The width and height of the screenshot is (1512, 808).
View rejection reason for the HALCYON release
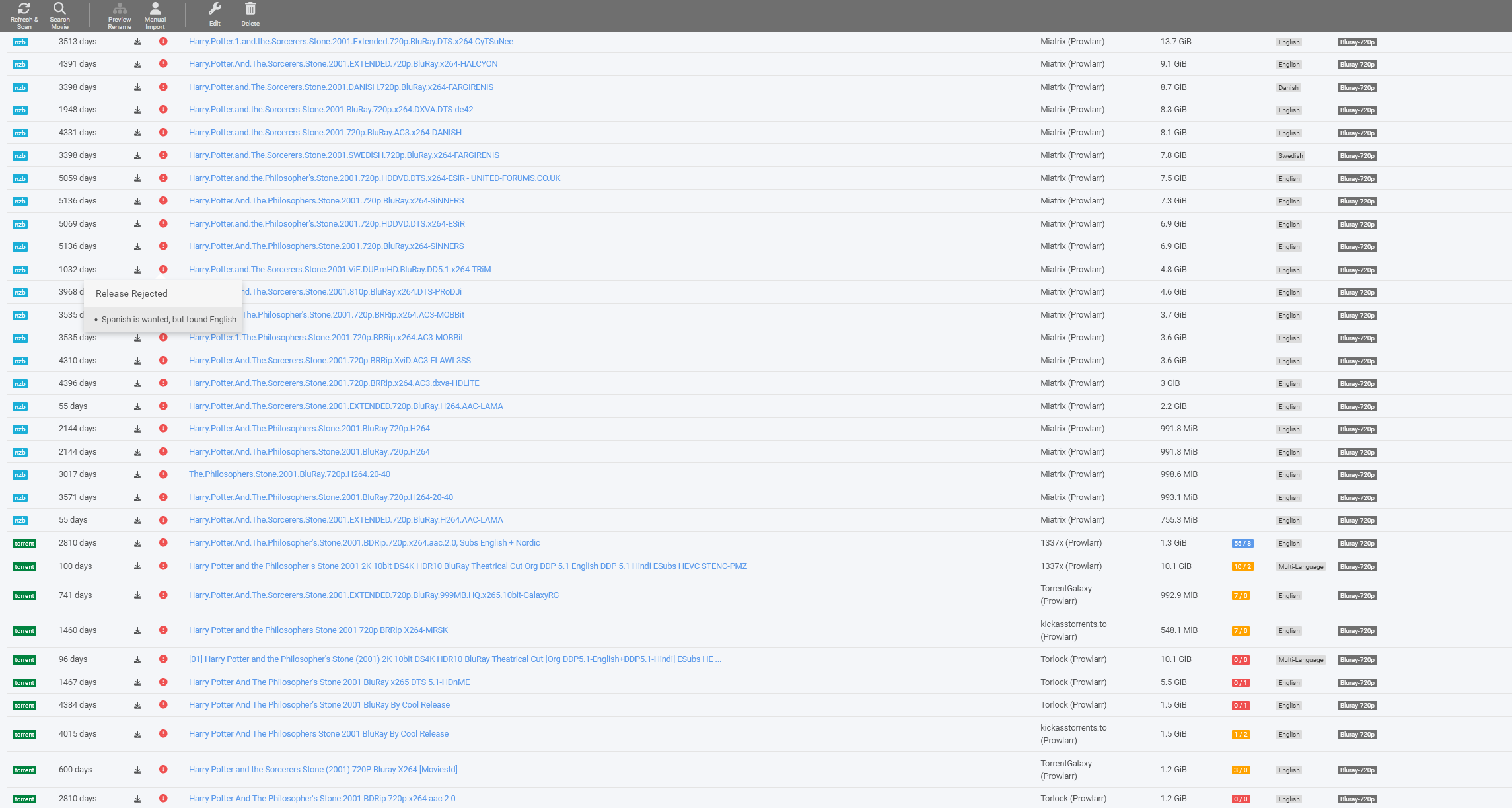(x=163, y=64)
